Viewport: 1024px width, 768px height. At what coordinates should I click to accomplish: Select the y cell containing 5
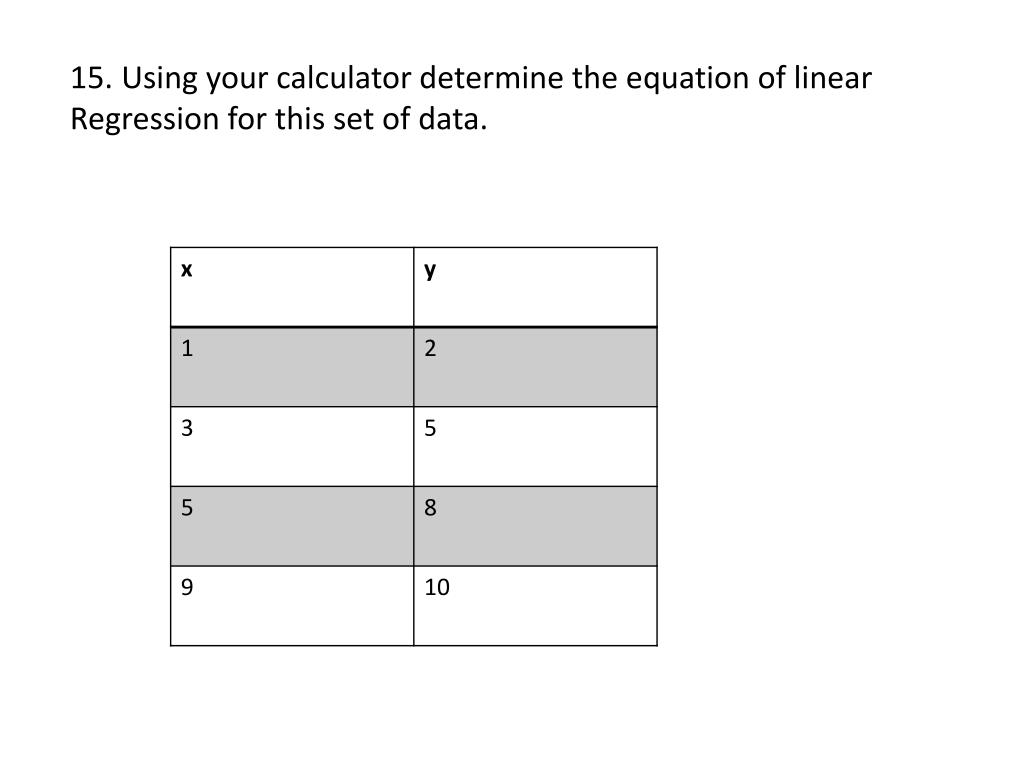(536, 447)
